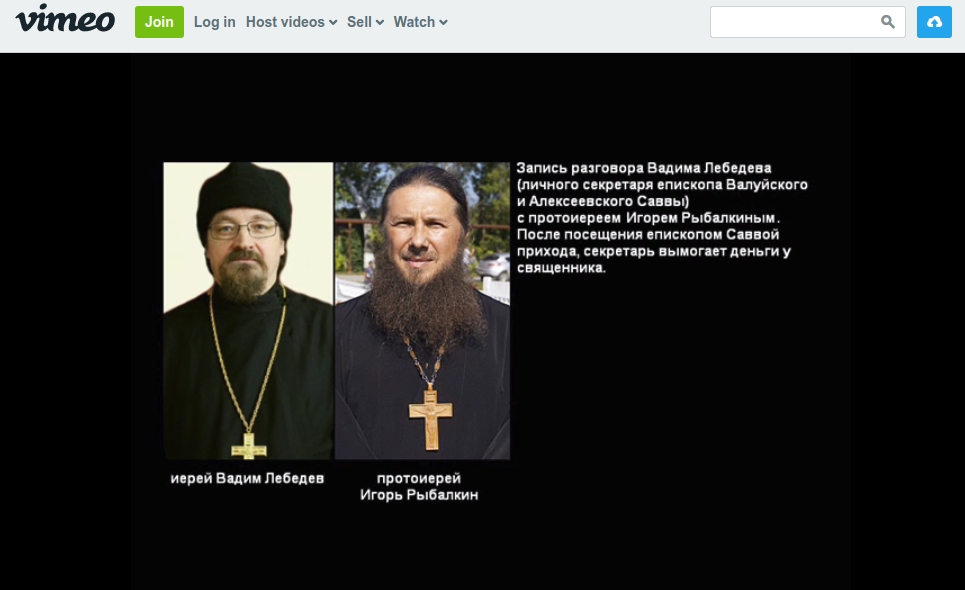The image size is (965, 590).
Task: Click the black video player area
Action: [x=482, y=321]
